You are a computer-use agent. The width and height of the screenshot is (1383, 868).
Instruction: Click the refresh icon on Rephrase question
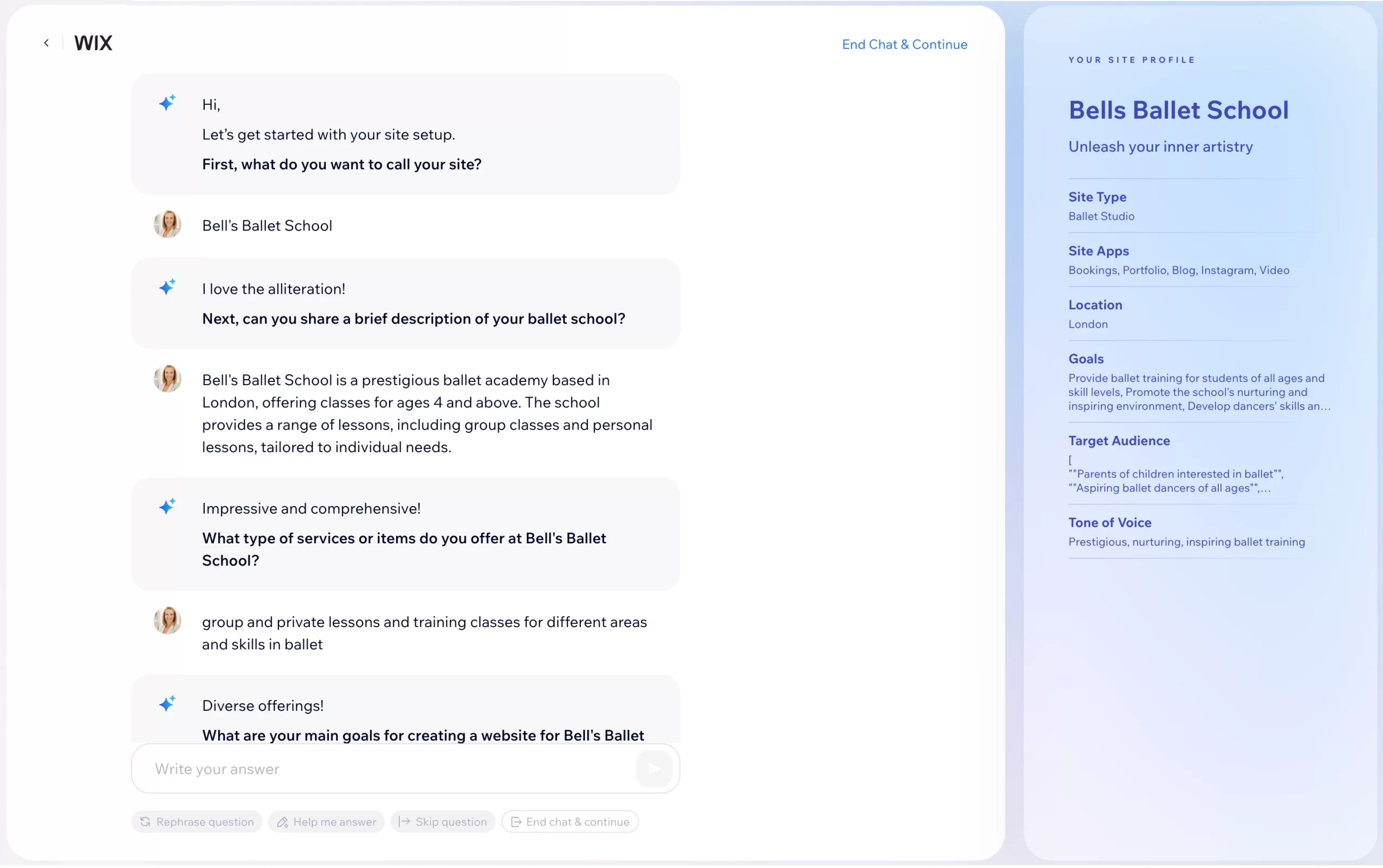145,821
